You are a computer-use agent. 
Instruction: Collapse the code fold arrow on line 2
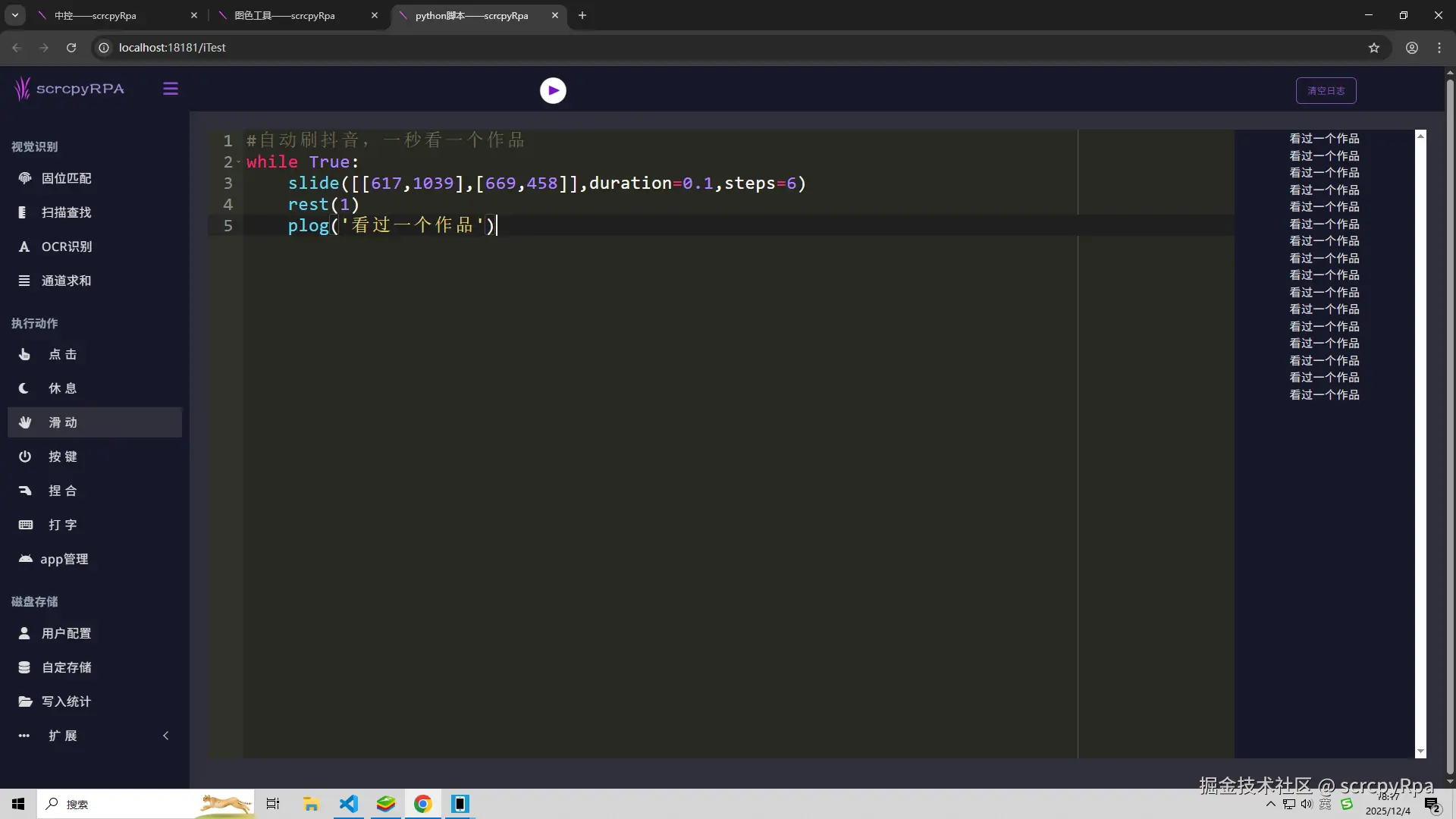point(238,162)
